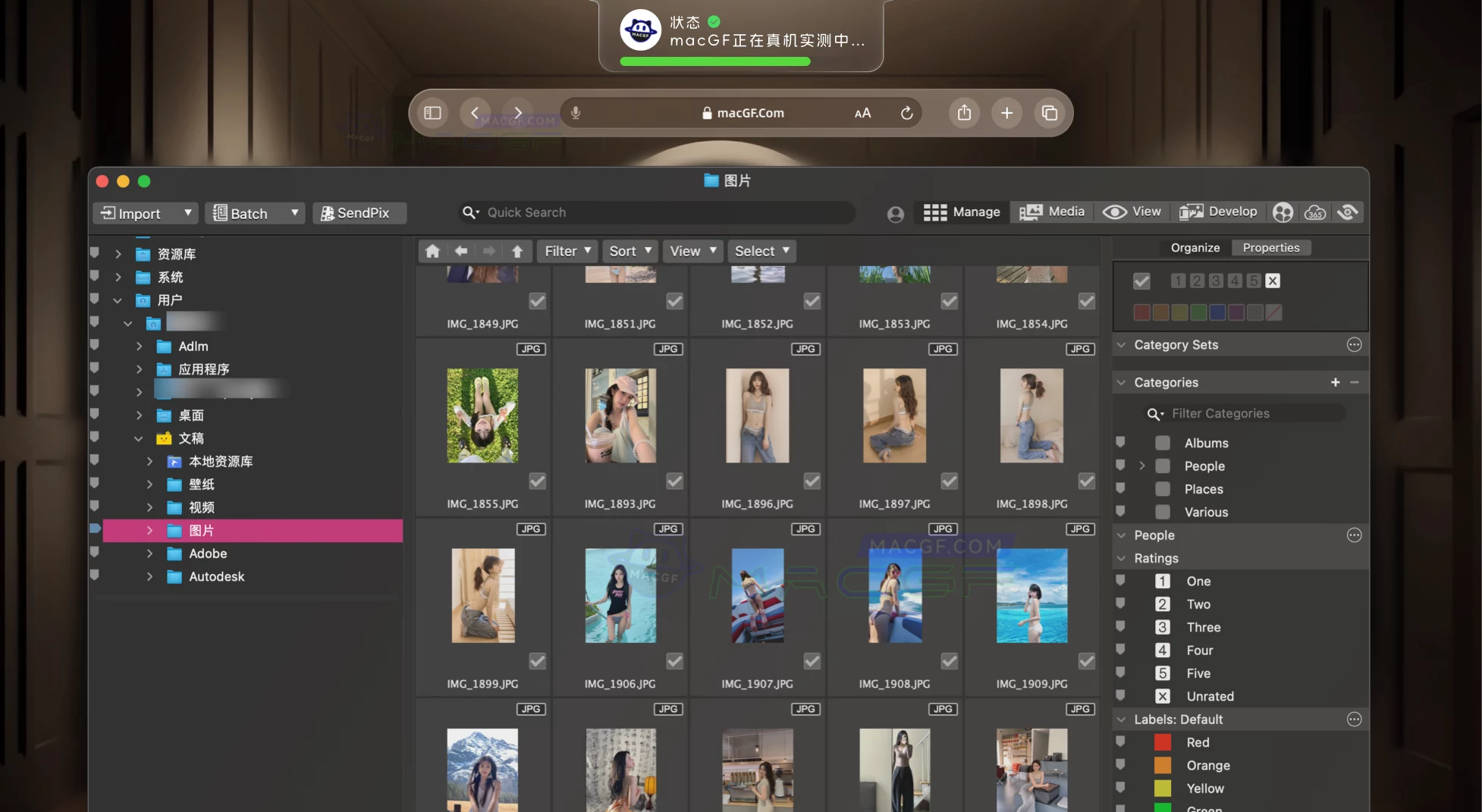Click the ACDSee 365 cloud icon
The image size is (1482, 812).
pyautogui.click(x=1316, y=212)
